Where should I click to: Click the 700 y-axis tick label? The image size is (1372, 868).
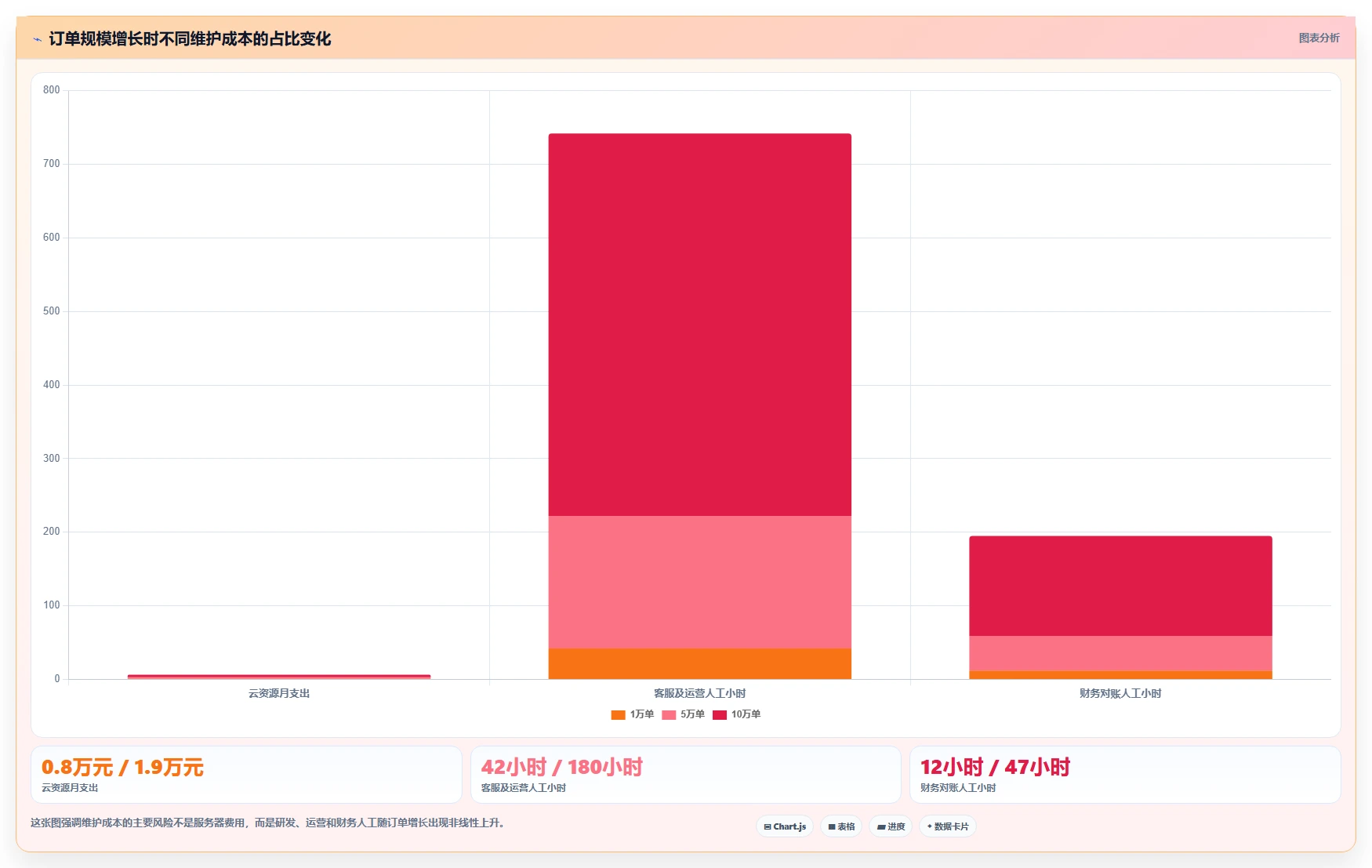pyautogui.click(x=52, y=164)
